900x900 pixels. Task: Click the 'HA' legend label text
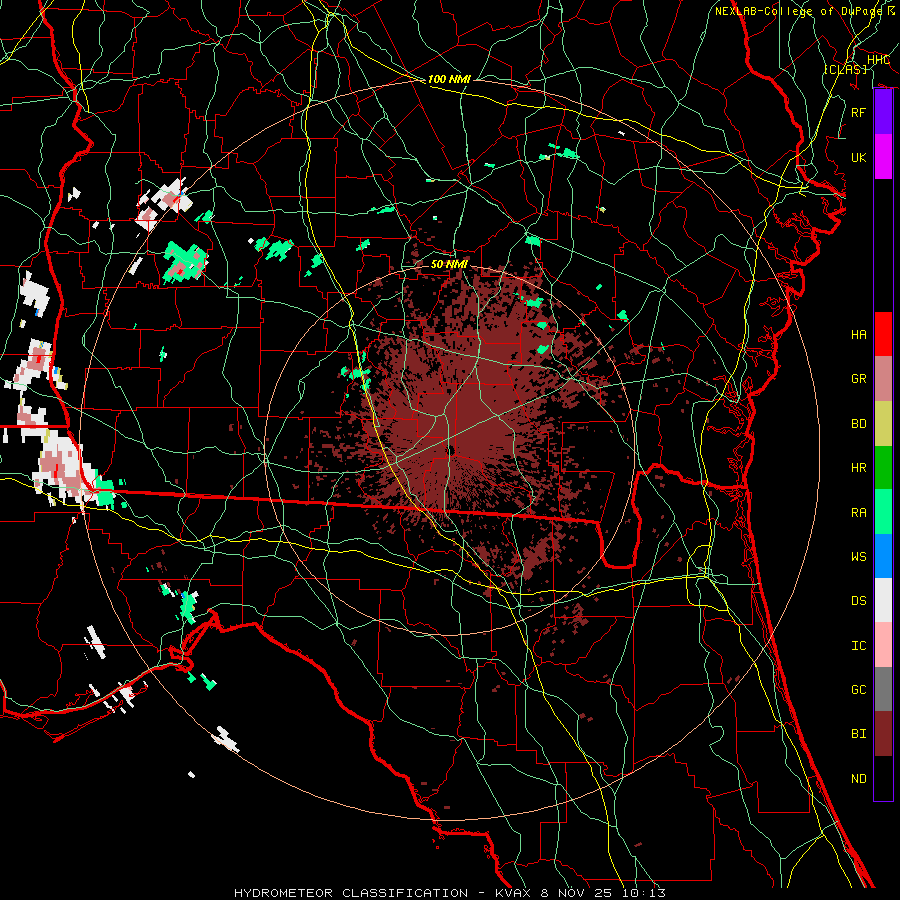pos(859,334)
